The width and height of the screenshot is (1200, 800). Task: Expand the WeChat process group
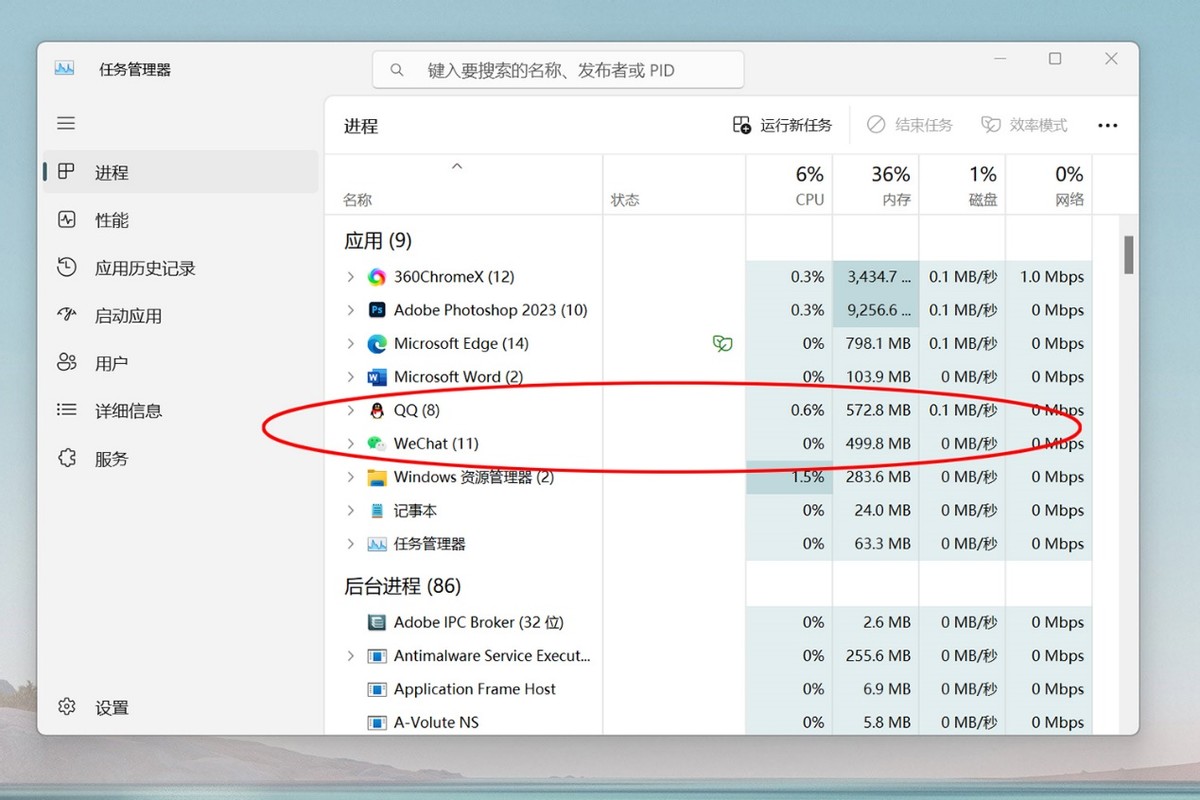click(x=349, y=443)
